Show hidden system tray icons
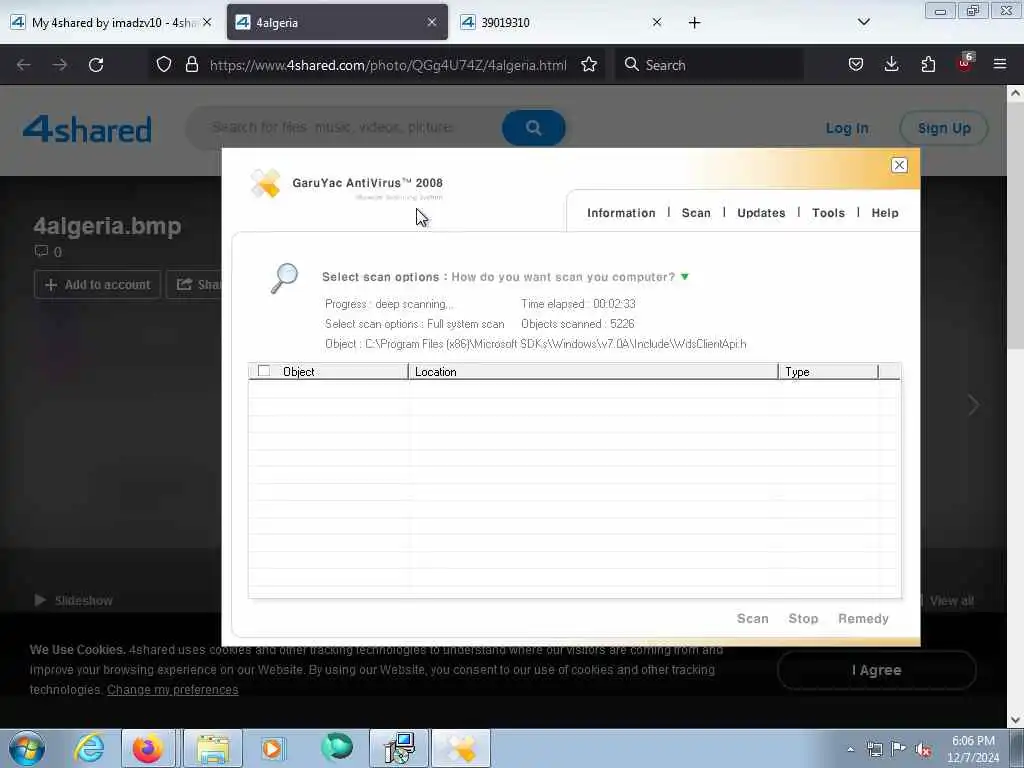 (x=850, y=750)
